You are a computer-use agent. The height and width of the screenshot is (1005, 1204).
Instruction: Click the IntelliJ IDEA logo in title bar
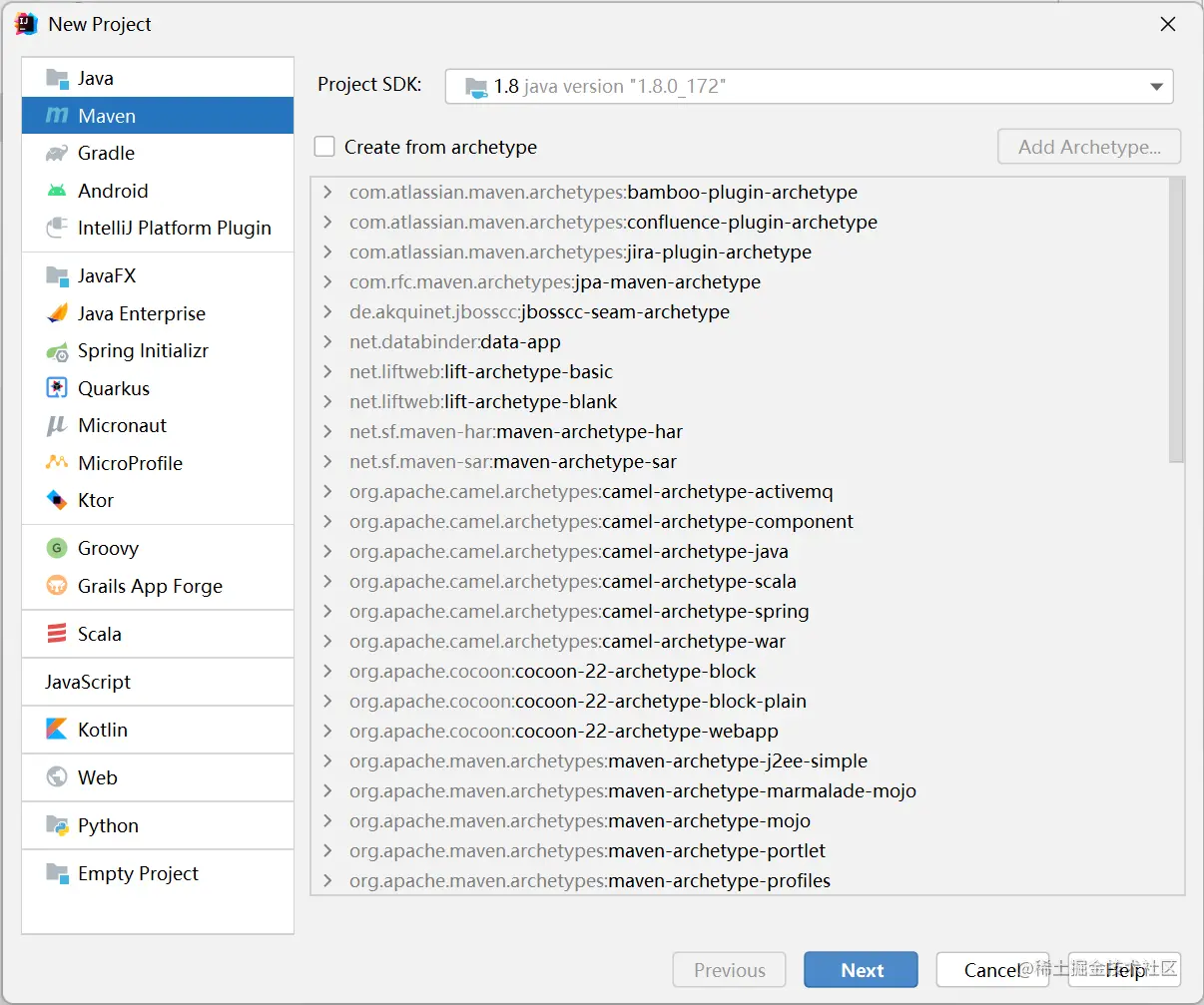click(x=26, y=24)
